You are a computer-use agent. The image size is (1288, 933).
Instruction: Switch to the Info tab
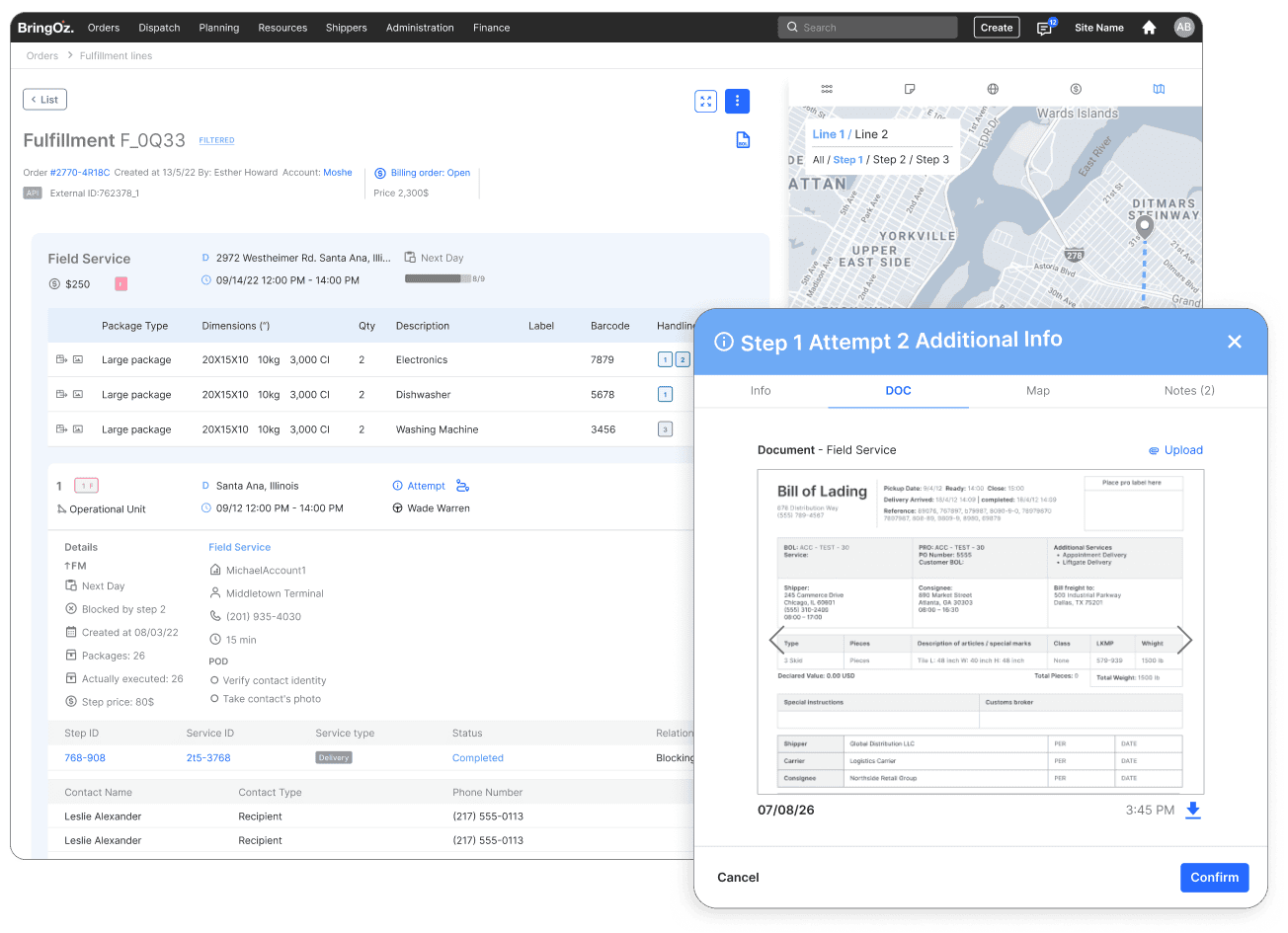click(x=761, y=391)
